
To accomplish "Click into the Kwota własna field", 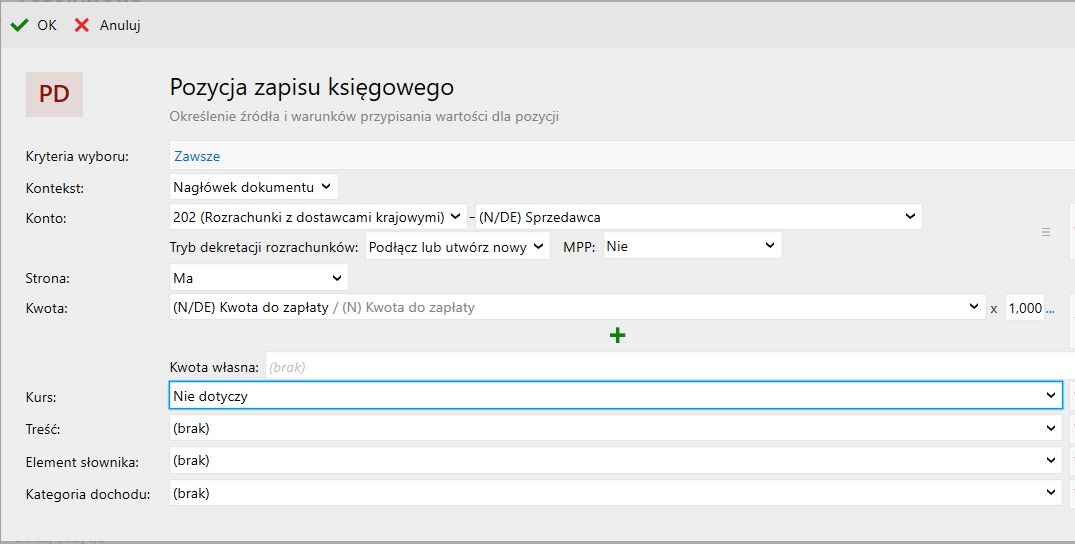I will pos(660,367).
